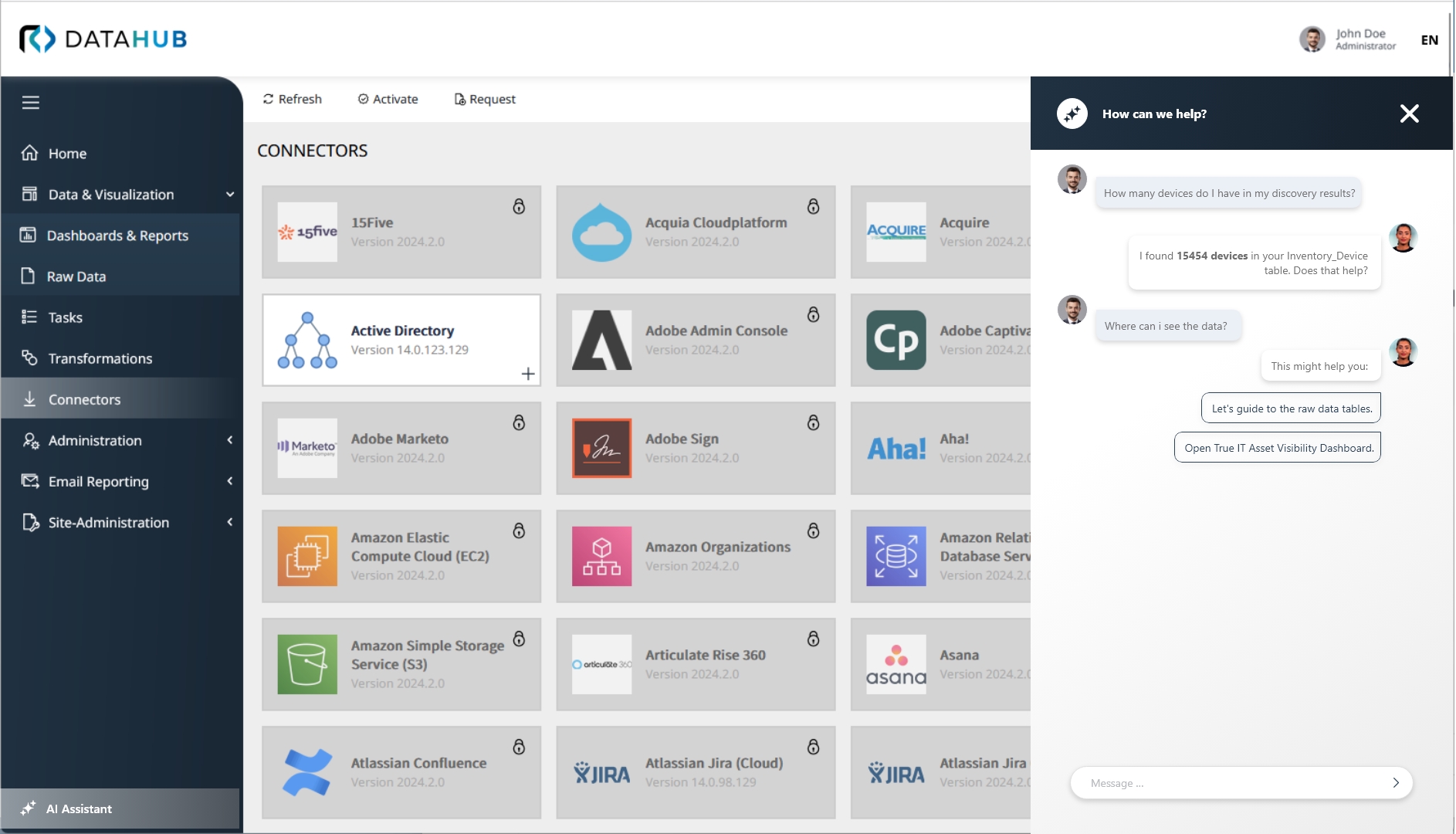Click 'Amazon Simple Storage Service (S3)' title
This screenshot has width=1456, height=834.
(x=428, y=655)
